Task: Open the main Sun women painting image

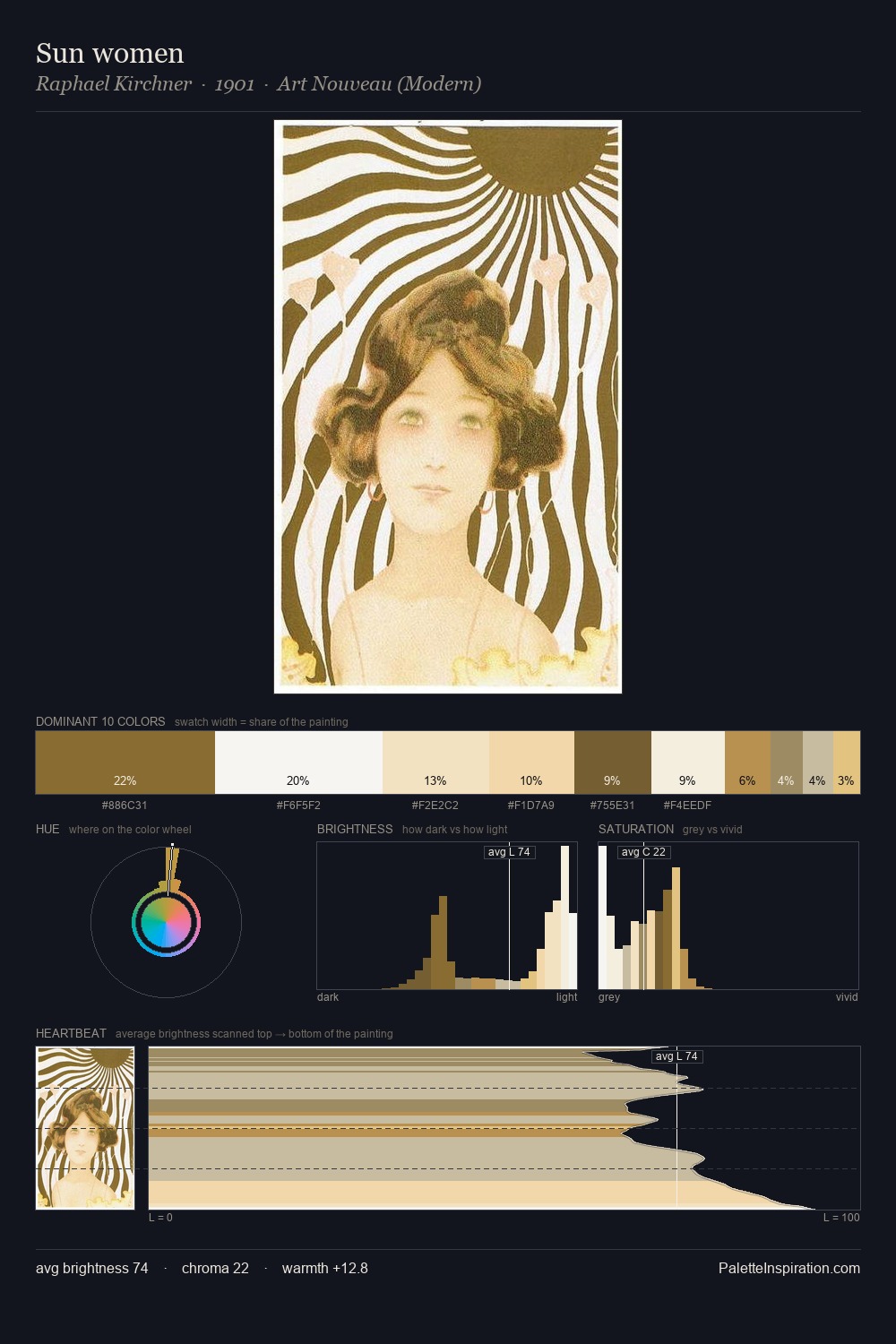Action: point(448,407)
